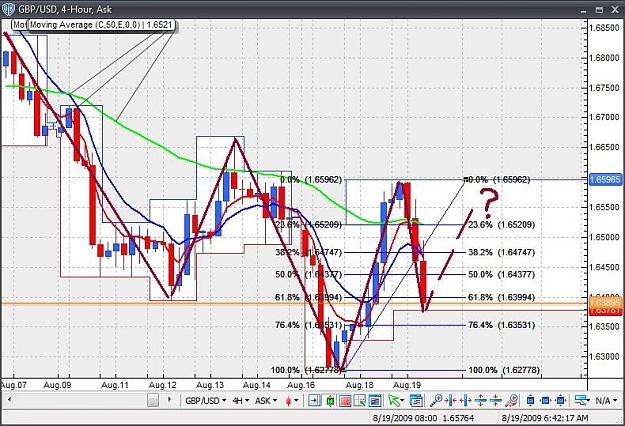Click the chart shift auto-scroll icon
The width and height of the screenshot is (625, 426).
(314, 400)
